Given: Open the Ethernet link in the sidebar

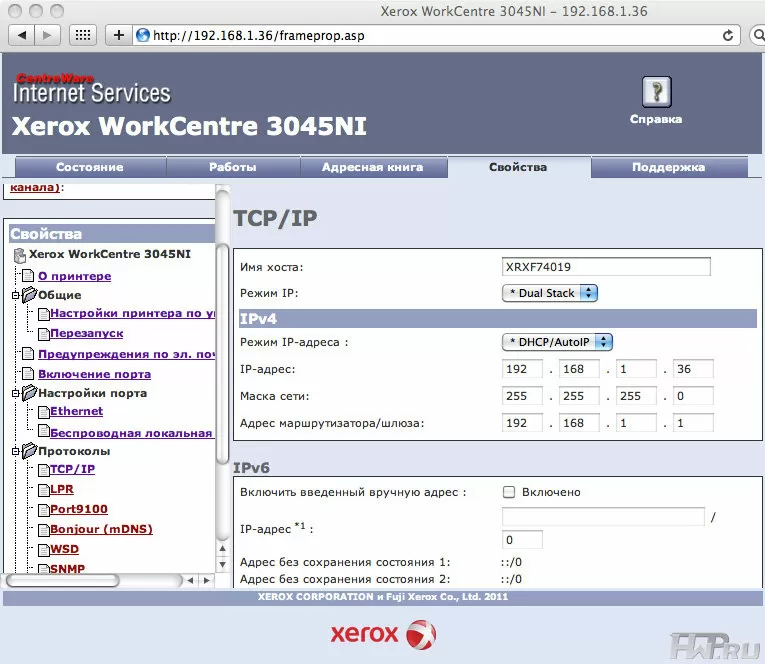Looking at the screenshot, I should point(76,411).
